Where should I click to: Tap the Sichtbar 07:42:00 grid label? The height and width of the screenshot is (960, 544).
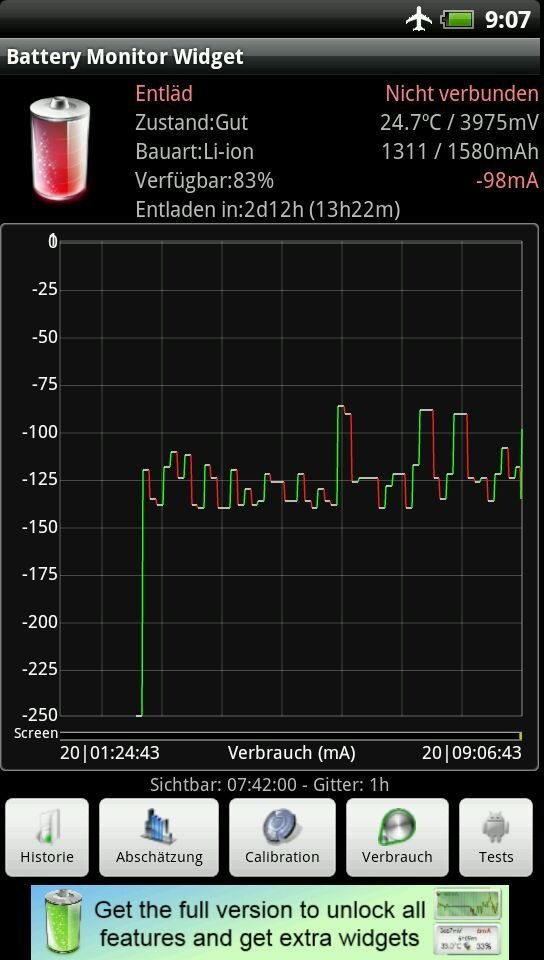click(x=269, y=784)
